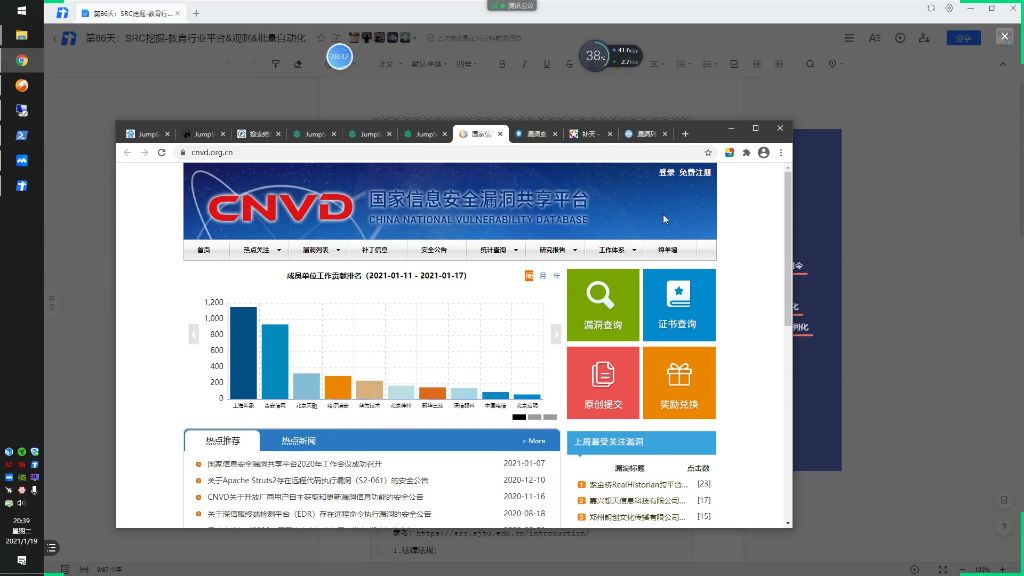Go to 首页 in site navigation
This screenshot has width=1024, height=576.
click(x=204, y=250)
